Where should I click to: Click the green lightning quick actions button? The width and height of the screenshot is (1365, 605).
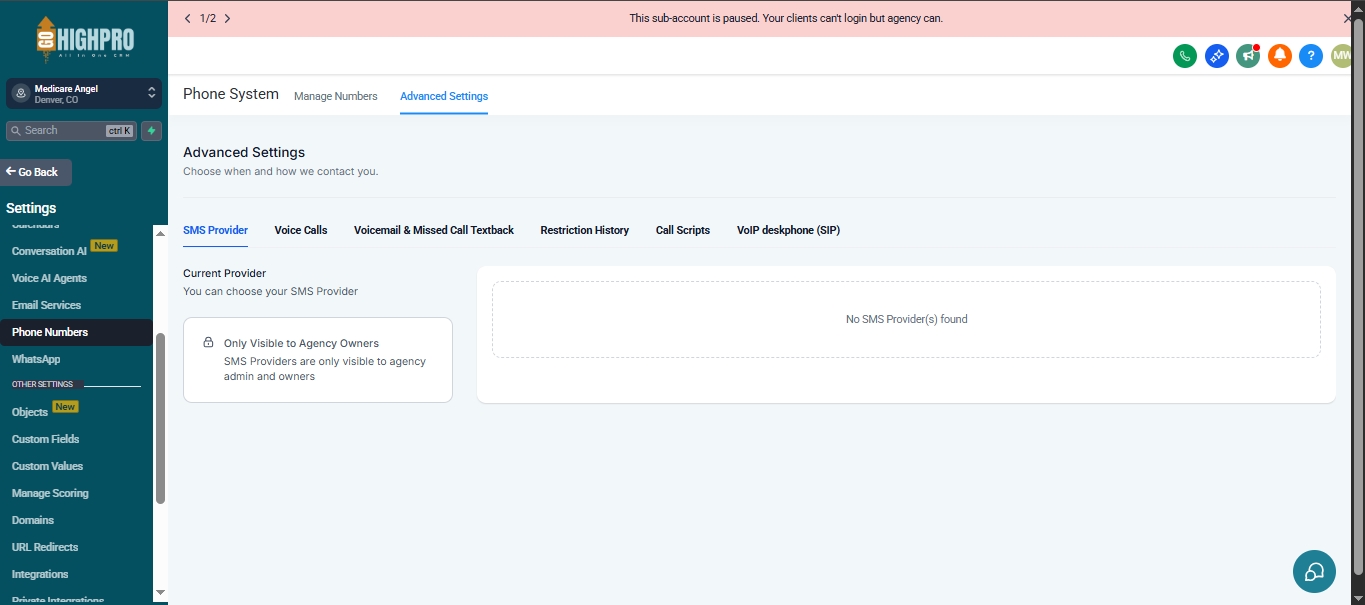[x=151, y=130]
